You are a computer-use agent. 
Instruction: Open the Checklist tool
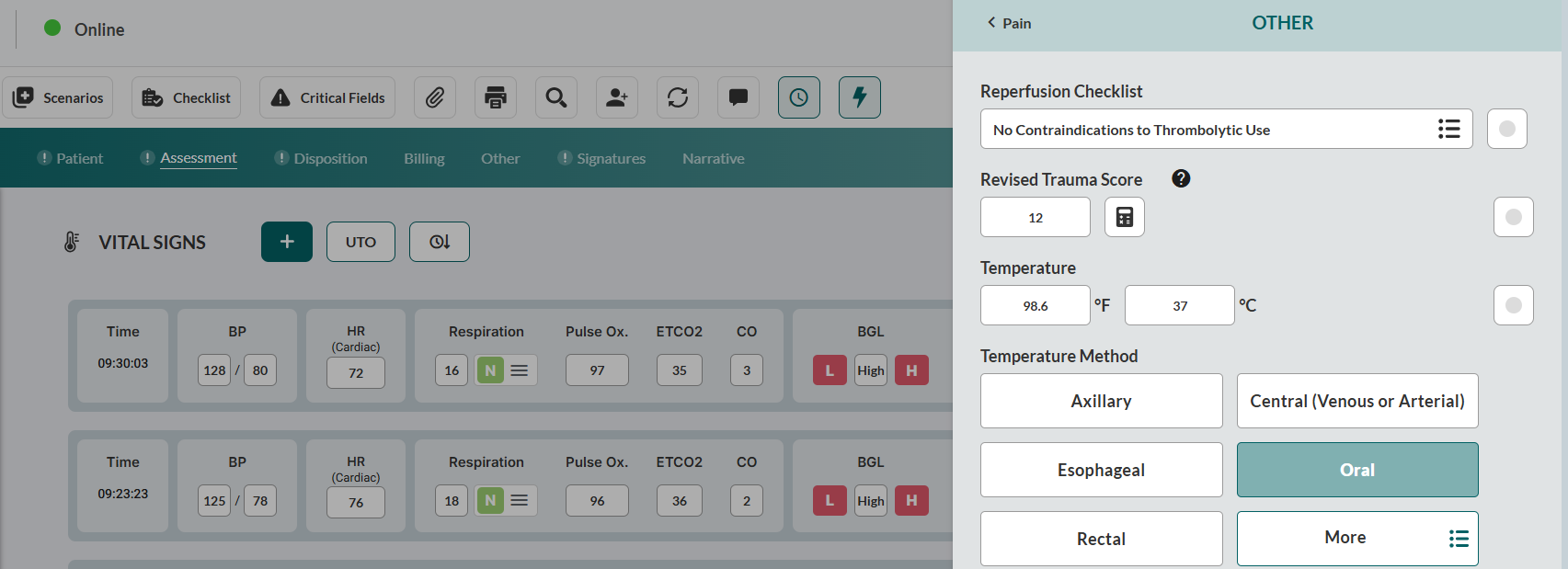tap(186, 97)
